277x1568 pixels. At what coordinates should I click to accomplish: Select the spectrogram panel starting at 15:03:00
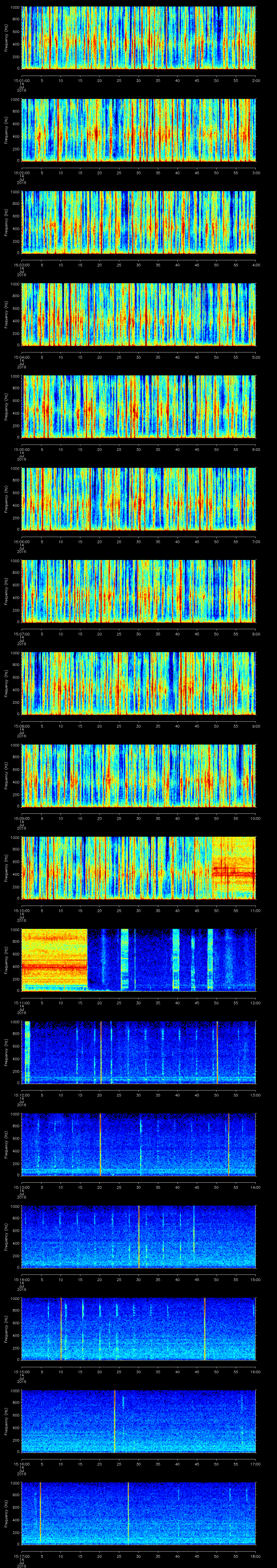(139, 222)
